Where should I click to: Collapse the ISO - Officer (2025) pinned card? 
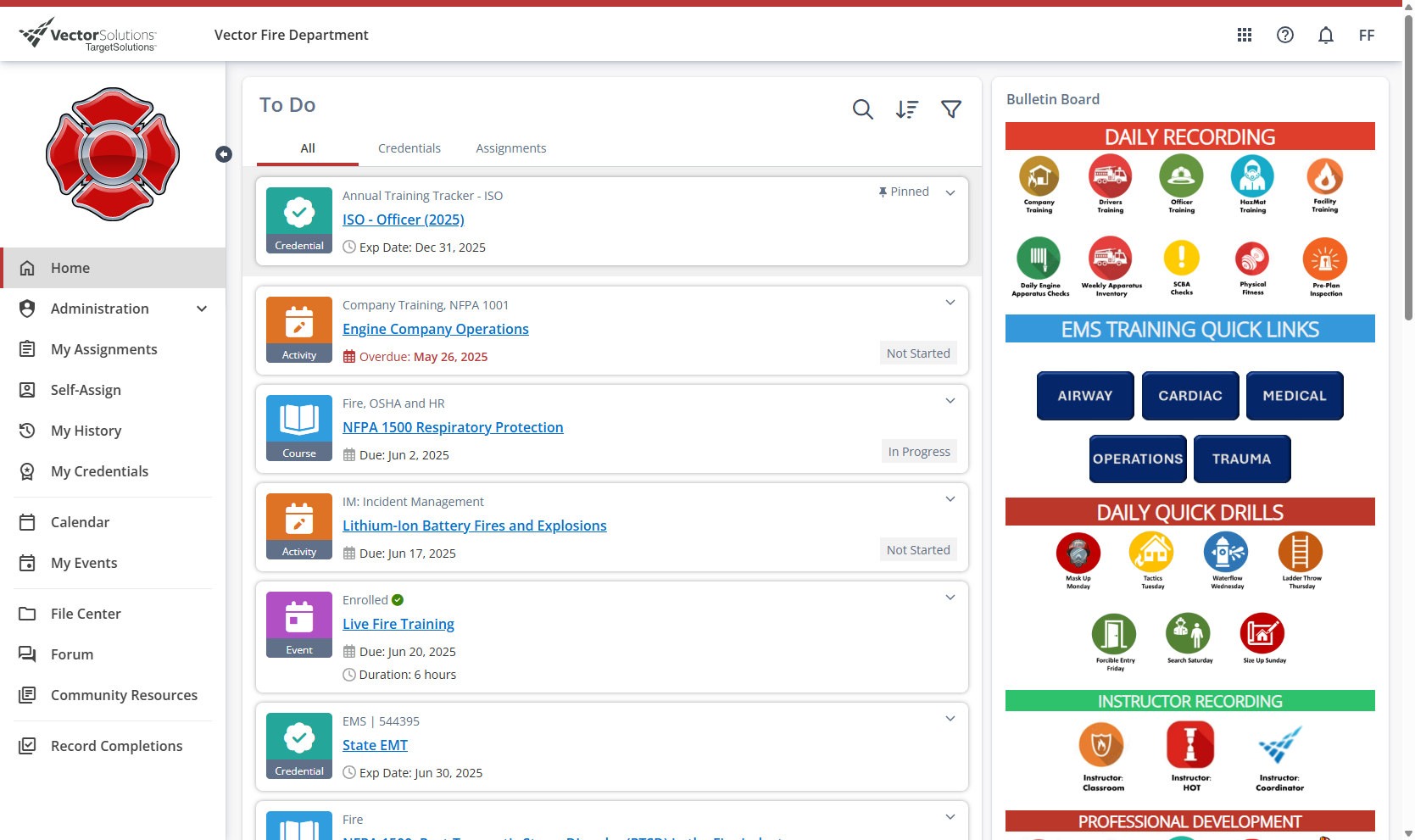click(x=950, y=192)
